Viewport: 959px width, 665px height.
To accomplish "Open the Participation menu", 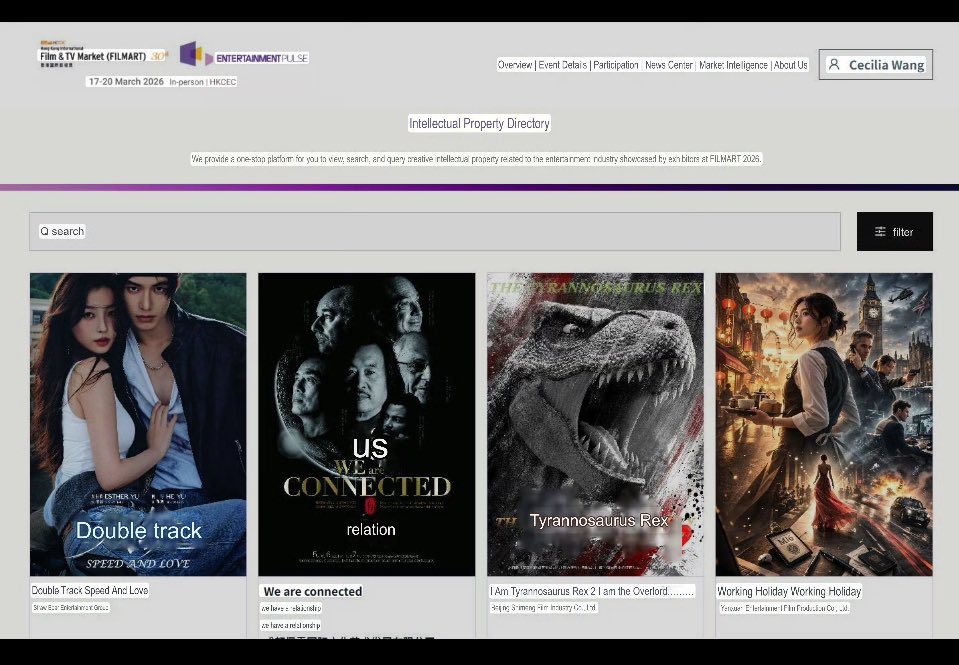I will [616, 65].
